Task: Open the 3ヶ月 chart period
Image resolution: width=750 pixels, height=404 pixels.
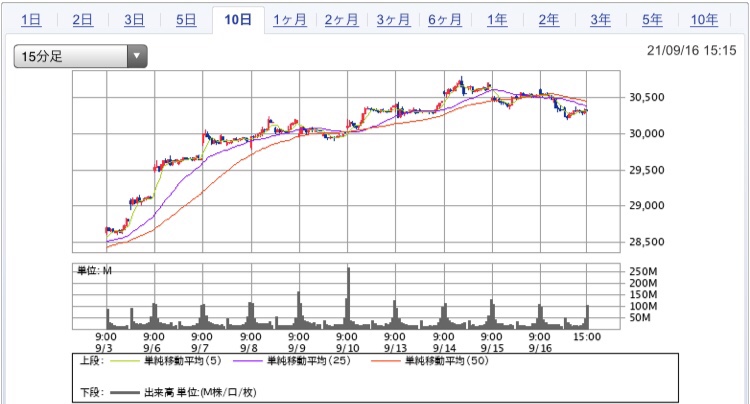Action: tap(393, 20)
